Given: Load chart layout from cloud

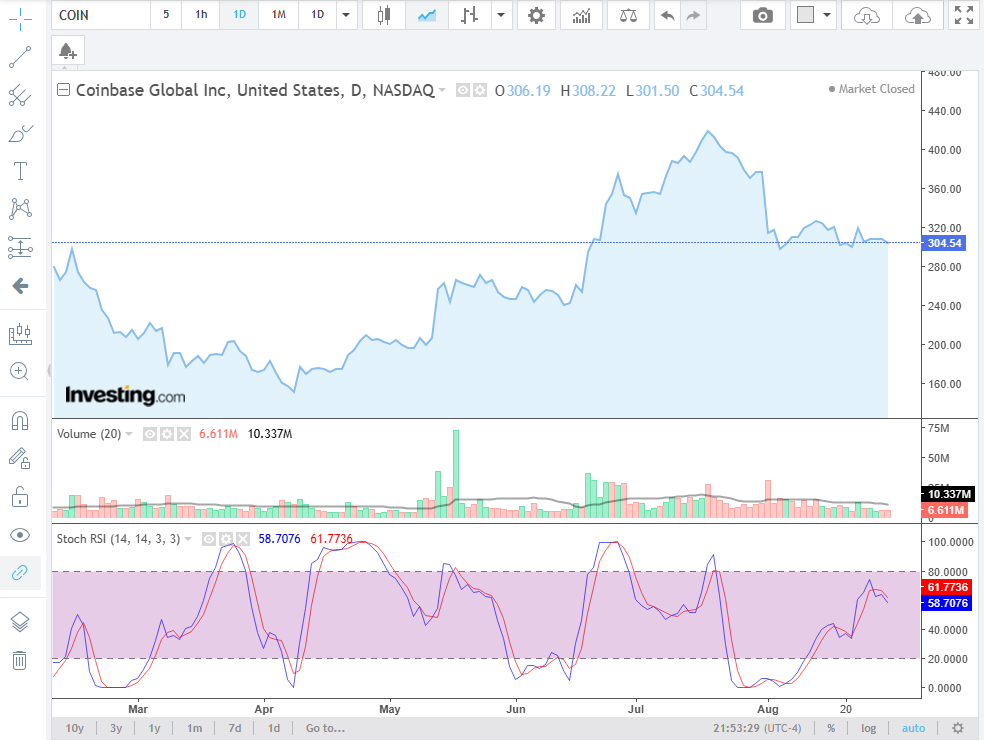Looking at the screenshot, I should [866, 15].
